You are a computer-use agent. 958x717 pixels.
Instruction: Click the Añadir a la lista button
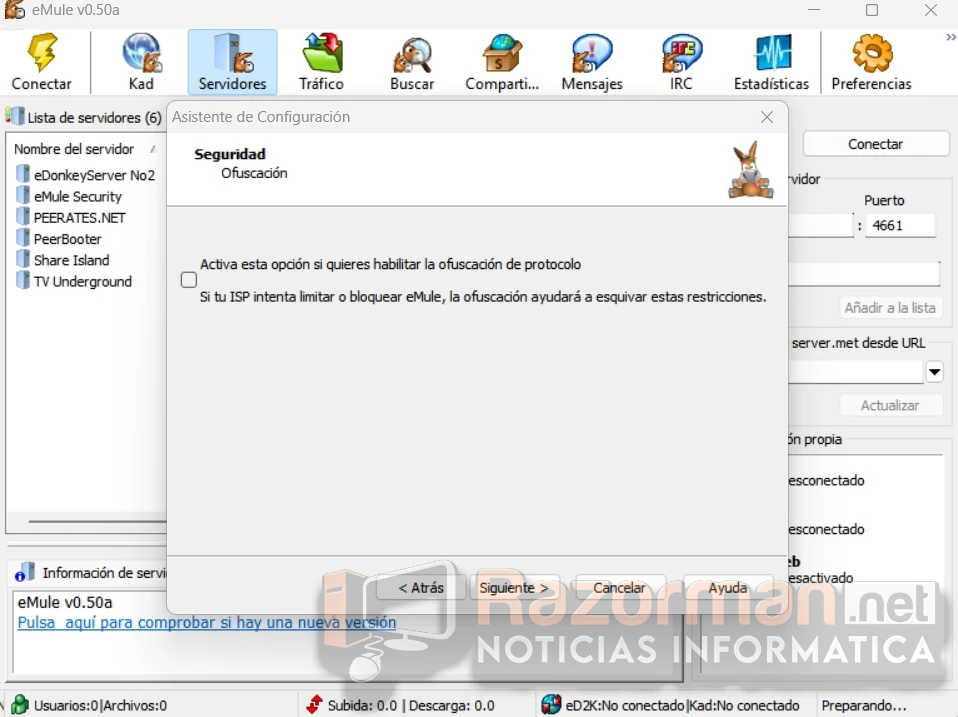coord(890,308)
